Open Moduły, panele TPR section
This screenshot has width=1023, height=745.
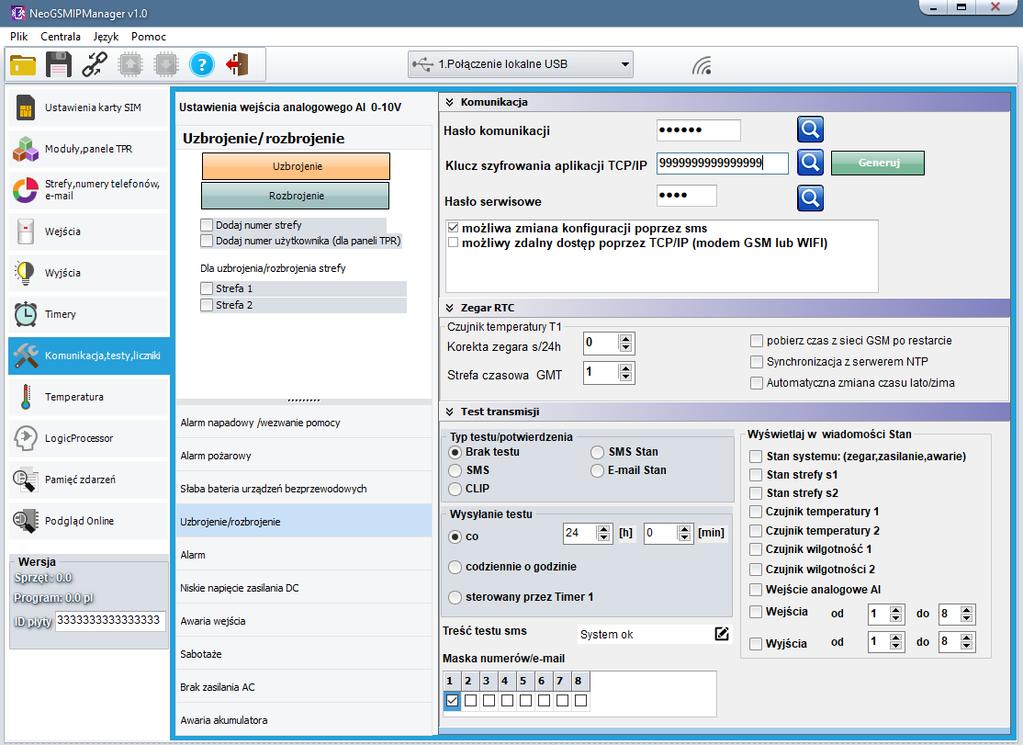point(89,149)
